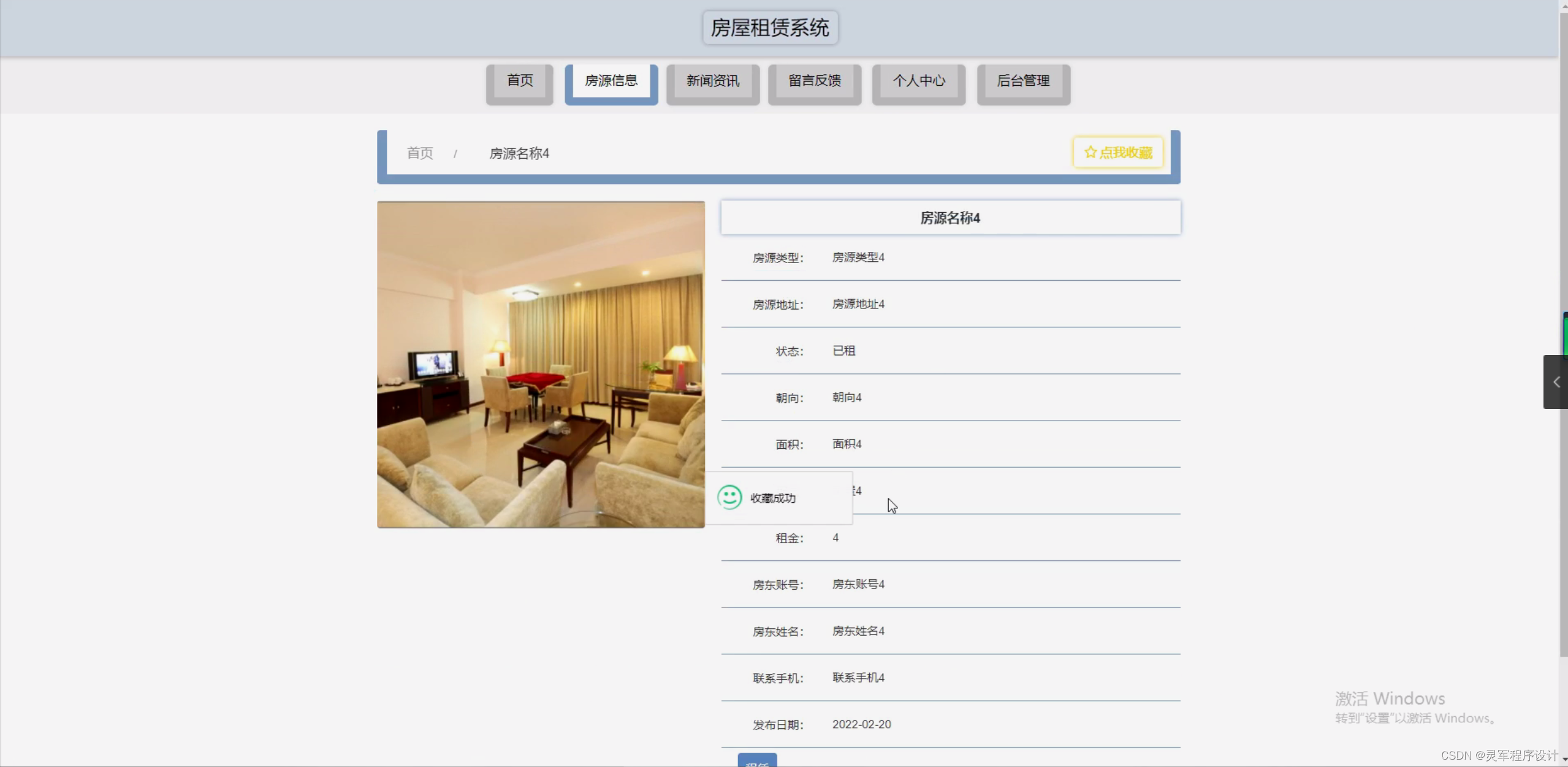Click the 2022-02-20 publish date
This screenshot has width=1568, height=767.
click(x=861, y=723)
